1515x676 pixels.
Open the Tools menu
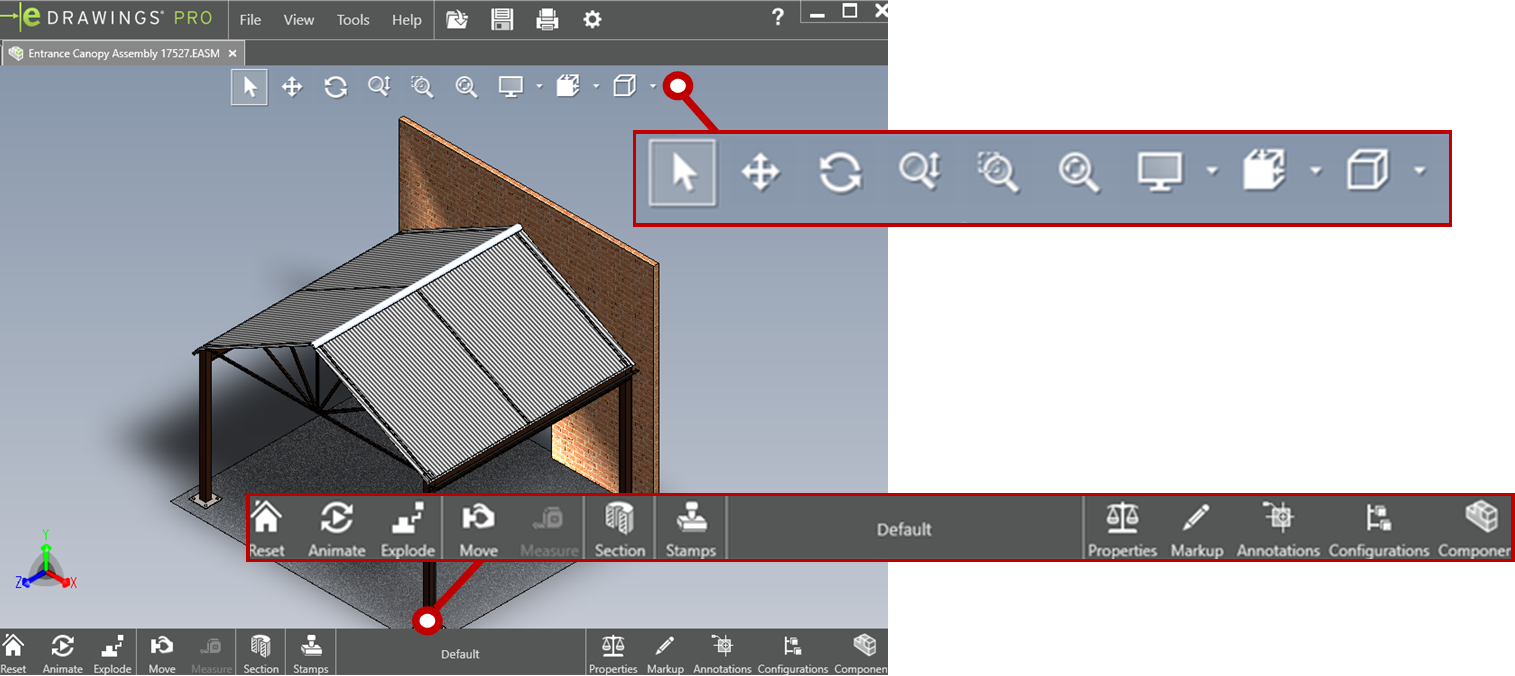pos(352,19)
